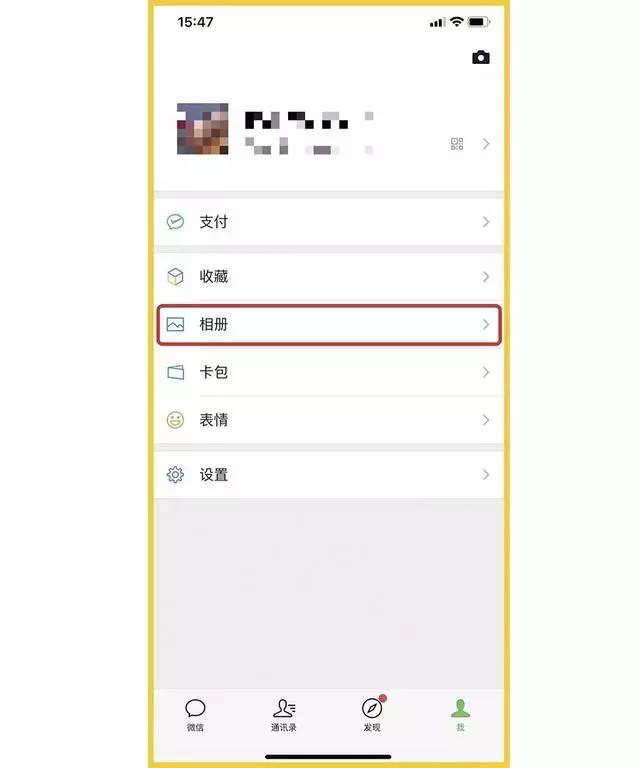Screen dimensions: 640x768
Task: Tap the 设置 gear icon
Action: 175,475
